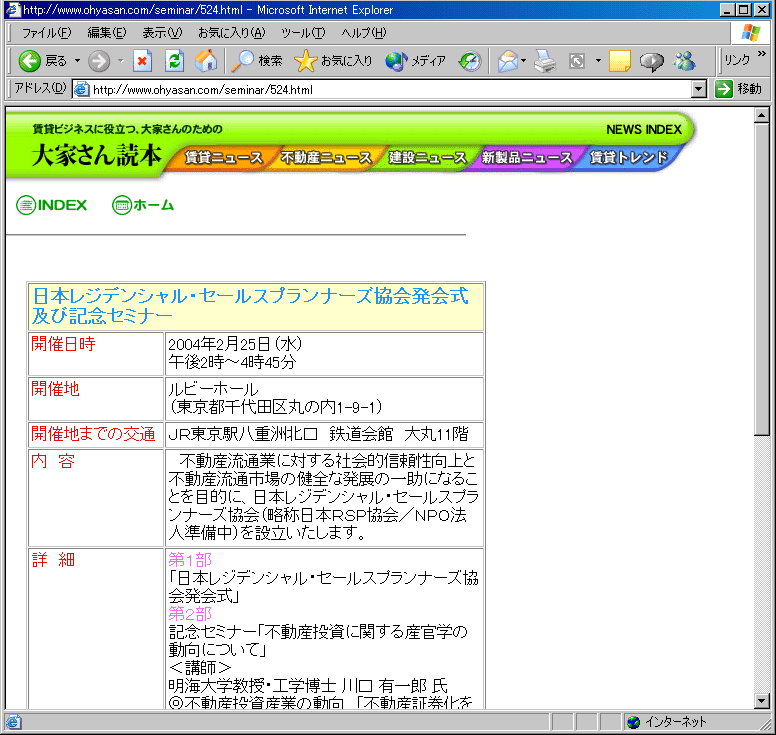Open ファイル(F) menu
This screenshot has height=735, width=776.
(x=46, y=33)
